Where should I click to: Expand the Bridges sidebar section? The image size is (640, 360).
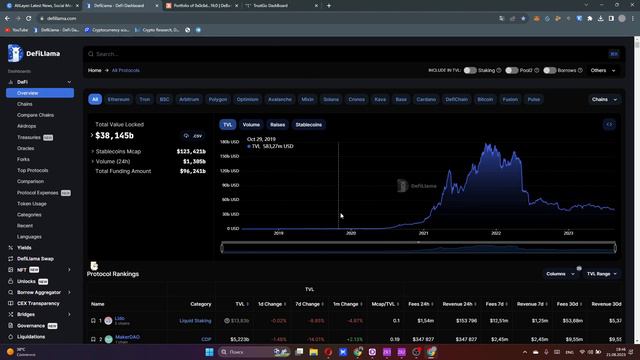[x=69, y=314]
